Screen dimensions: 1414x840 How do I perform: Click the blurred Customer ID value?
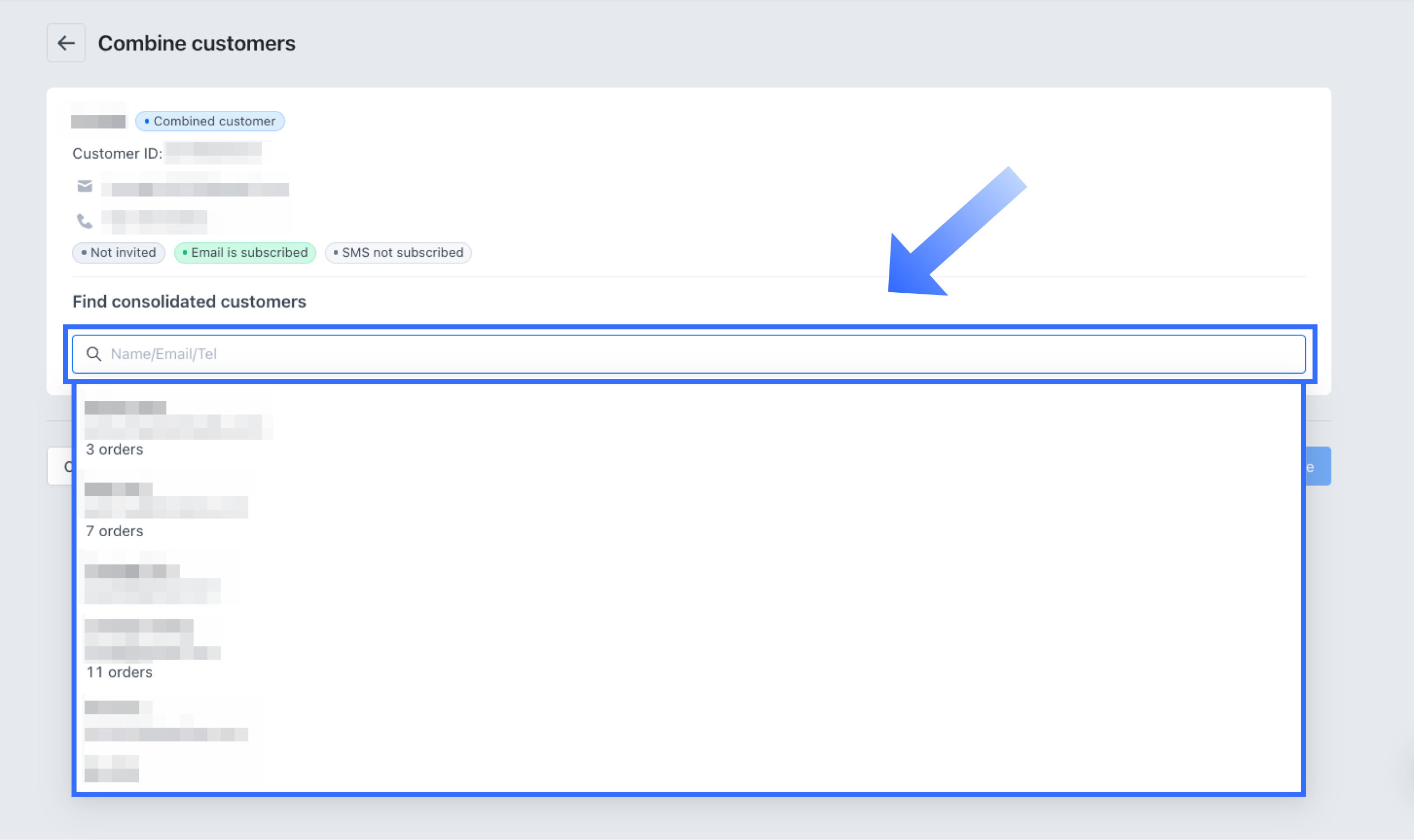pos(213,153)
